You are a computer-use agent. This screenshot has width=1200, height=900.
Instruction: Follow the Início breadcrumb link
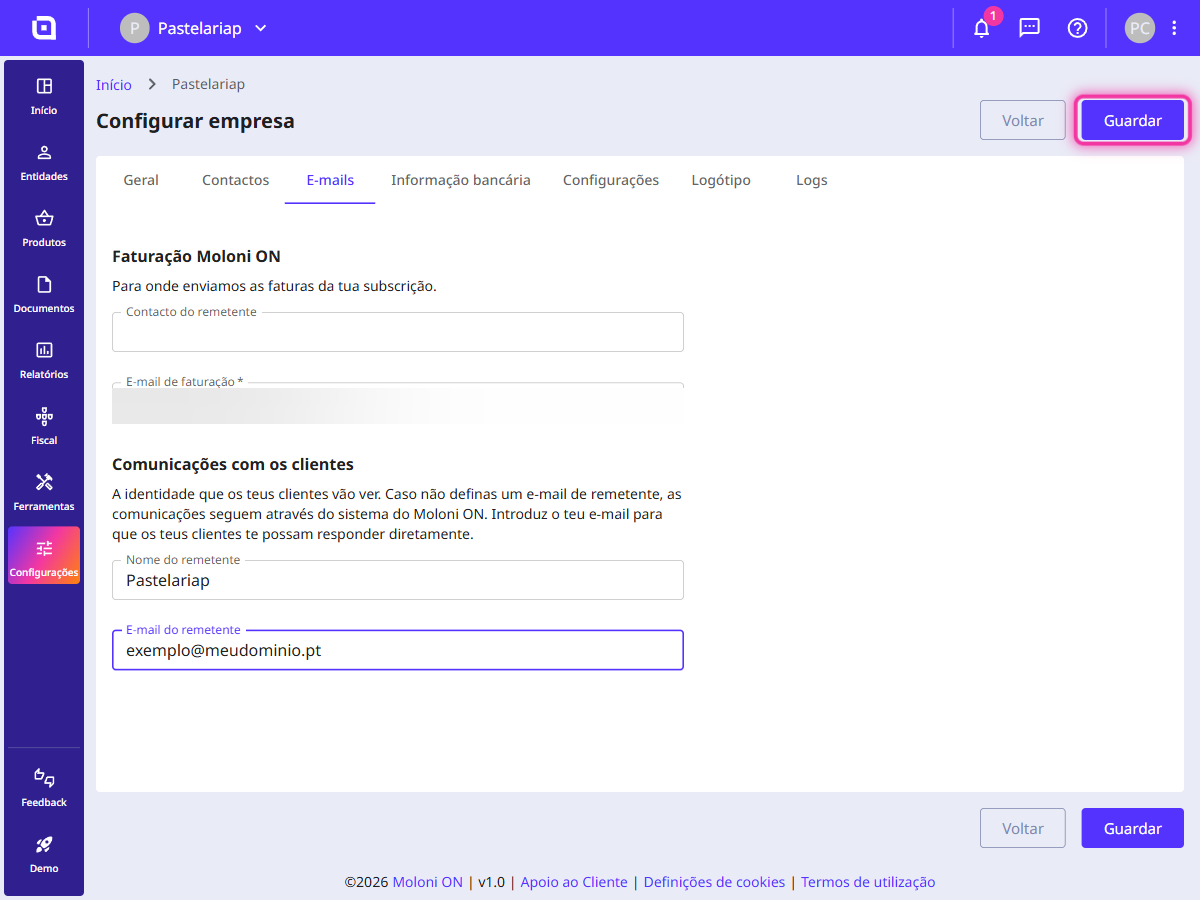(x=114, y=84)
